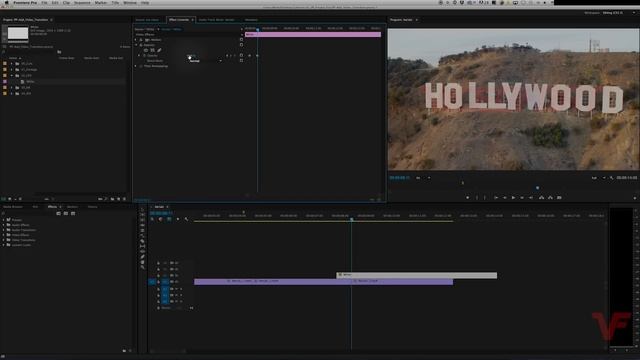Screen dimensions: 640x360
Task: Select the Track Select Forward tool
Action: (x=142, y=214)
